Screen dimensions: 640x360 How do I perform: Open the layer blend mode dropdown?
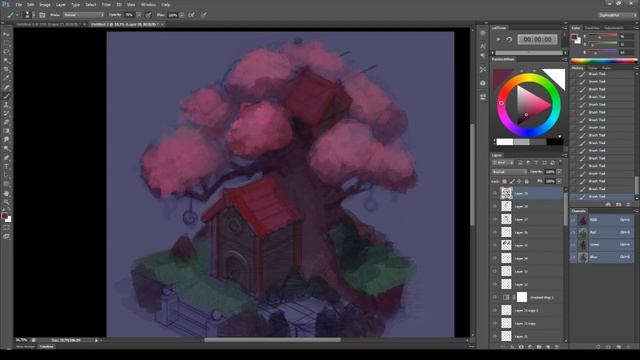(x=509, y=172)
